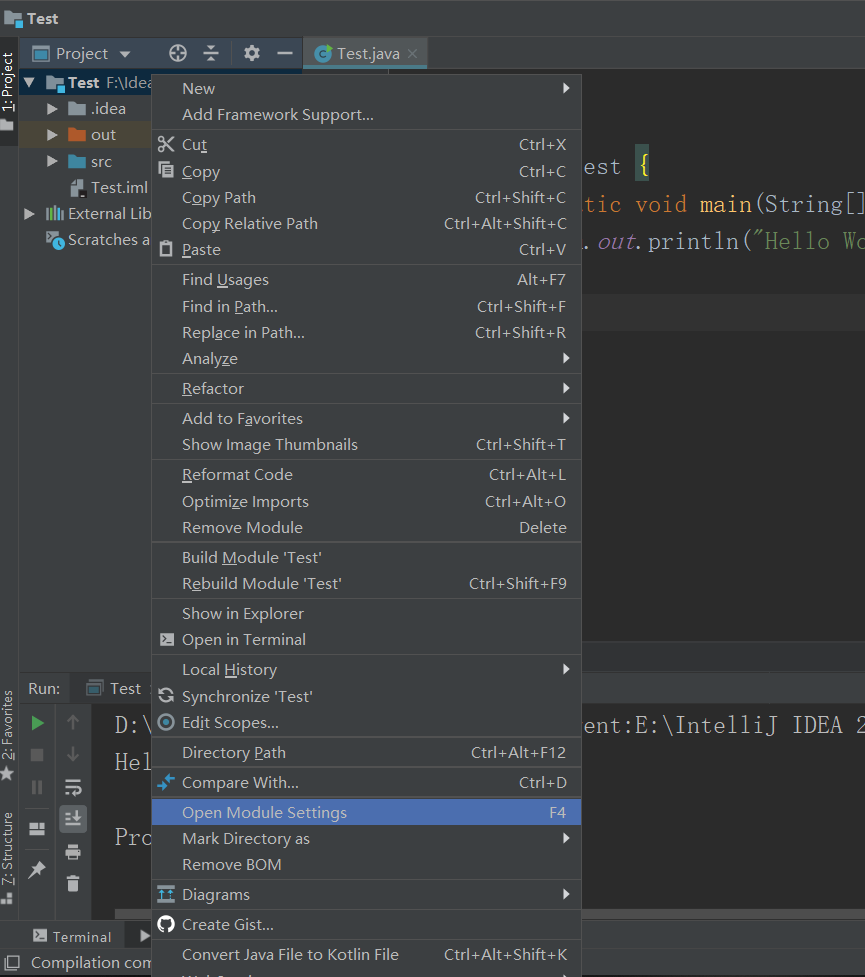Toggle scroll to end in Run console
The image size is (865, 977).
73,819
